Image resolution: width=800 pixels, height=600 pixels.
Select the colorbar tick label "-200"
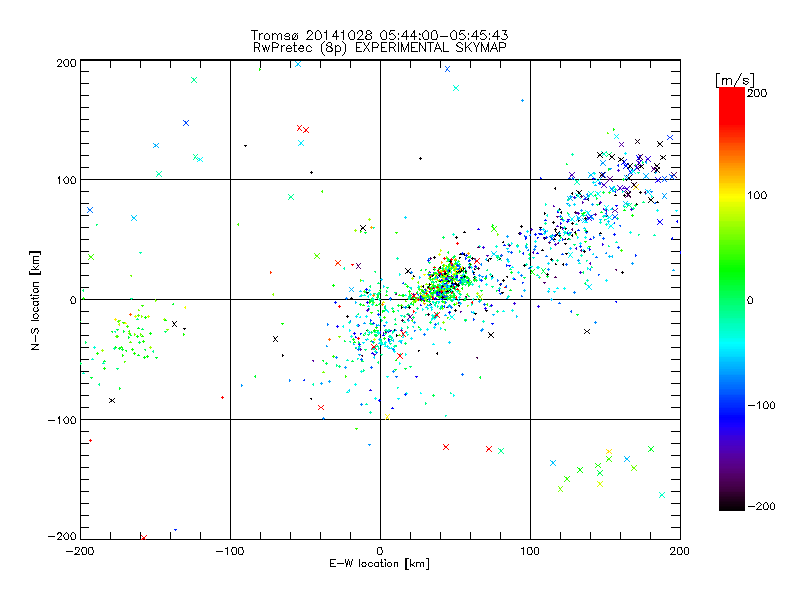point(761,507)
